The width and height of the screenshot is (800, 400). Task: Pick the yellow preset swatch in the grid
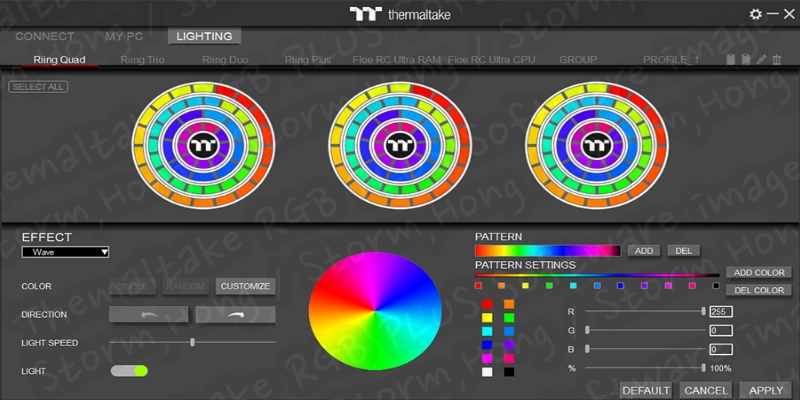coord(487,318)
